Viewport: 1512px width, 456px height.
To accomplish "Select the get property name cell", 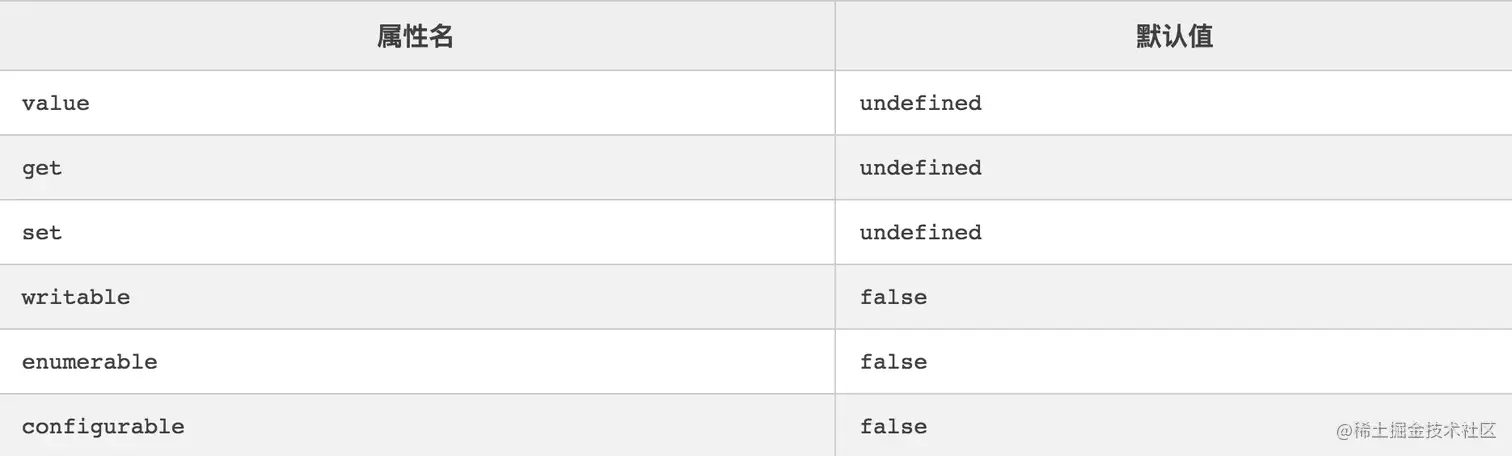I will point(42,168).
